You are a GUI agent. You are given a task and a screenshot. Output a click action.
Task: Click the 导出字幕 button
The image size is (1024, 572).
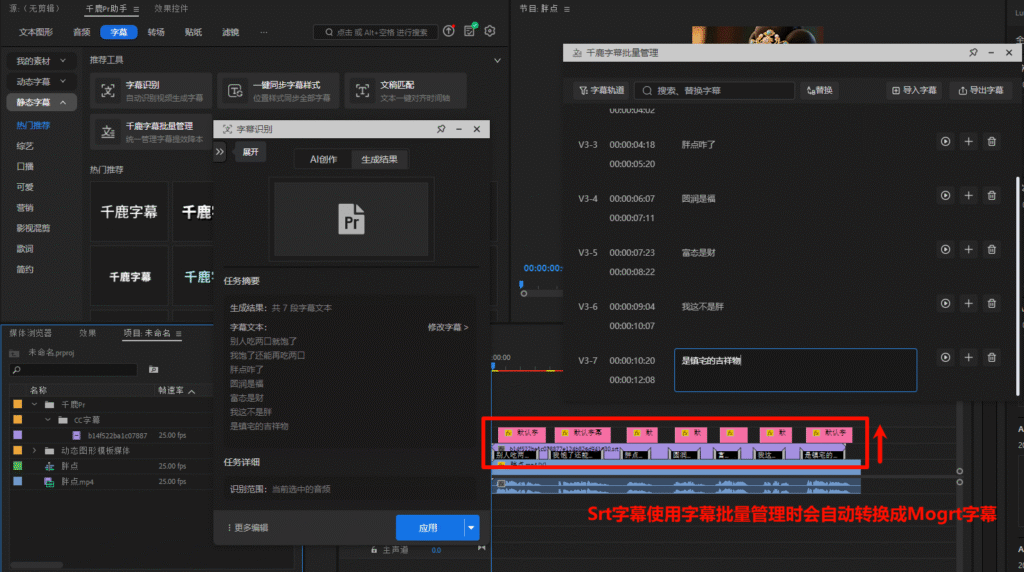click(981, 90)
